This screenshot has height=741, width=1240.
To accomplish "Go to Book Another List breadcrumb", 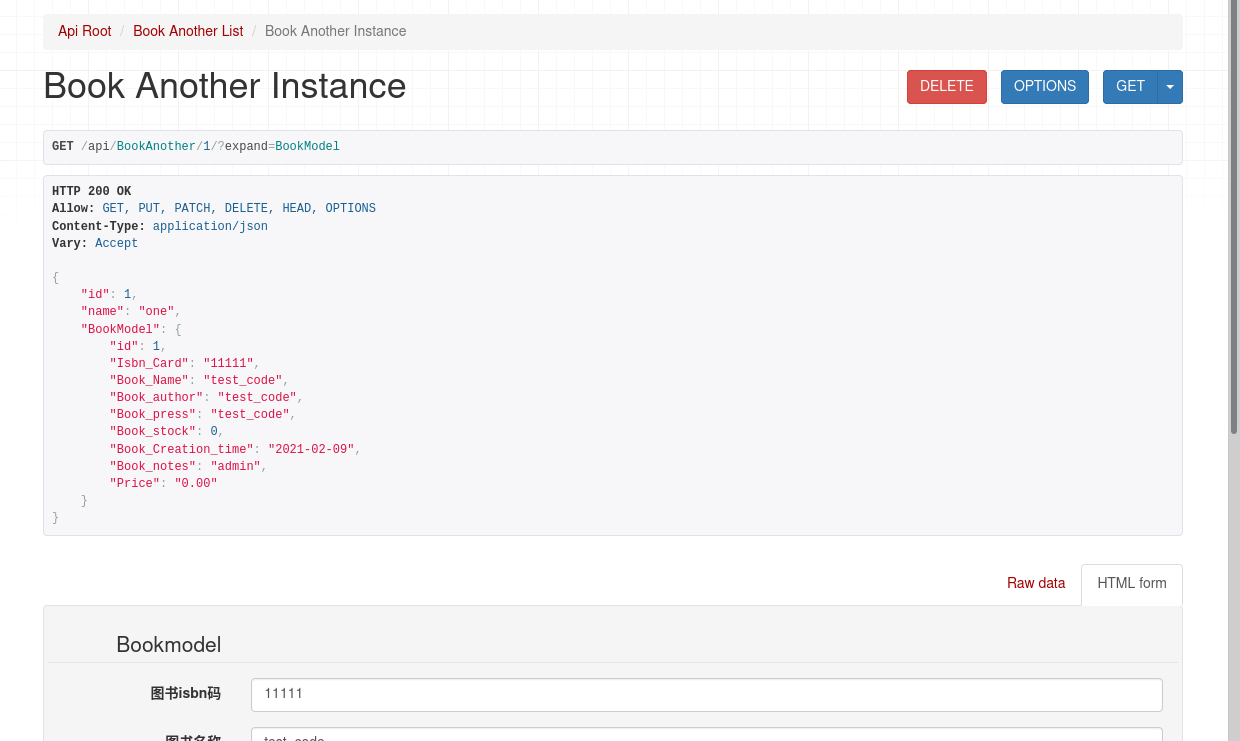I will point(188,31).
